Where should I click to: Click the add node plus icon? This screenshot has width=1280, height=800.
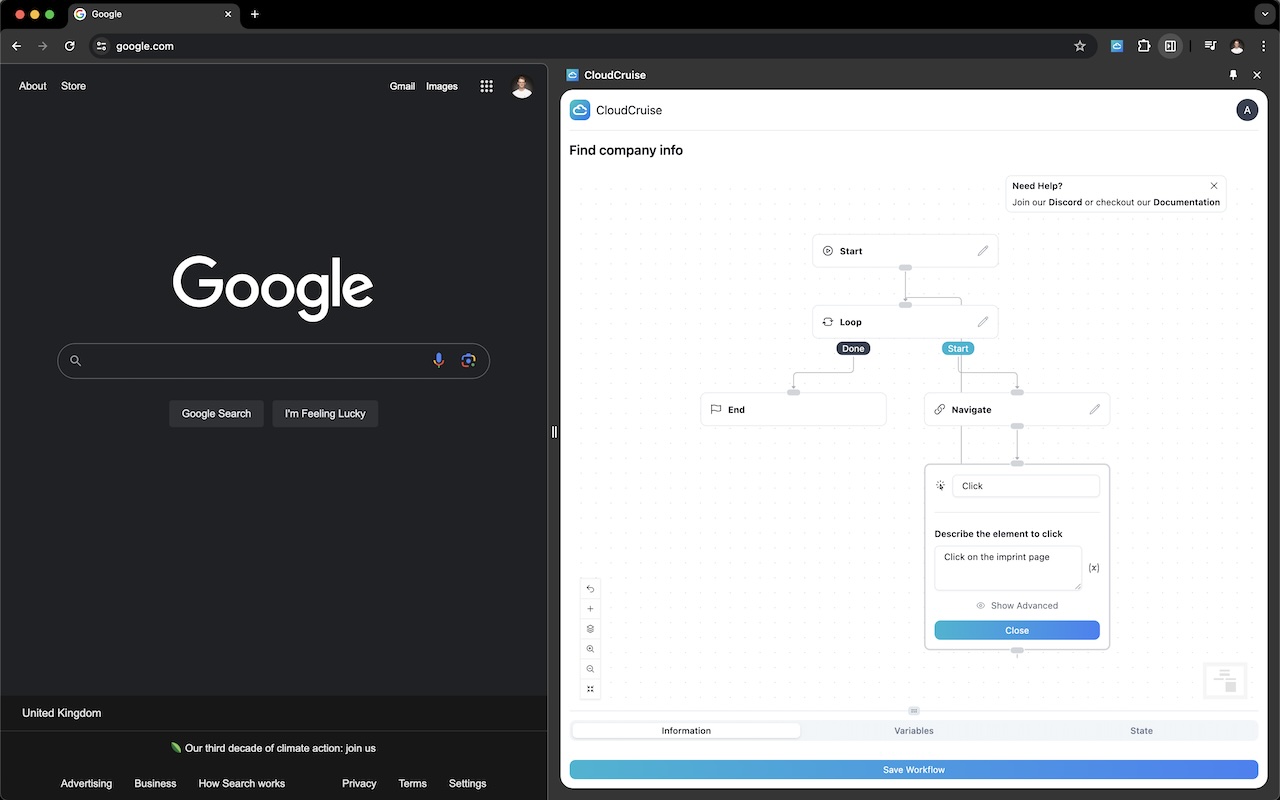coord(590,608)
